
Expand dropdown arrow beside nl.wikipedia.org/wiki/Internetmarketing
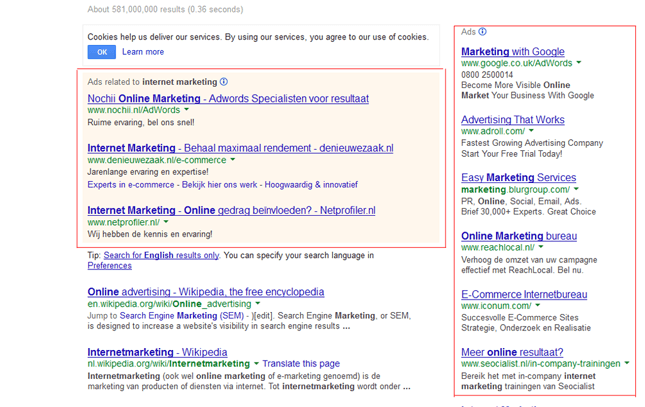256,363
